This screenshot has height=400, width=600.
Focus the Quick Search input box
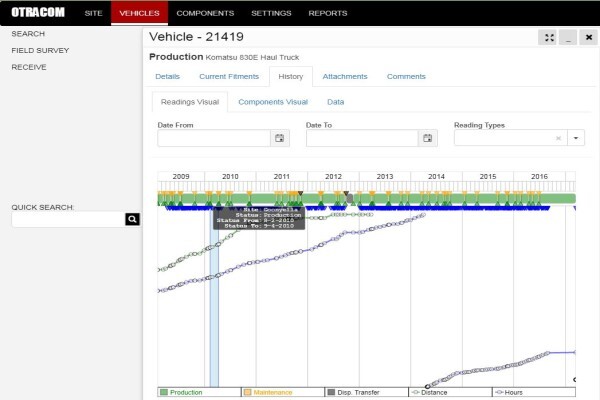68,219
